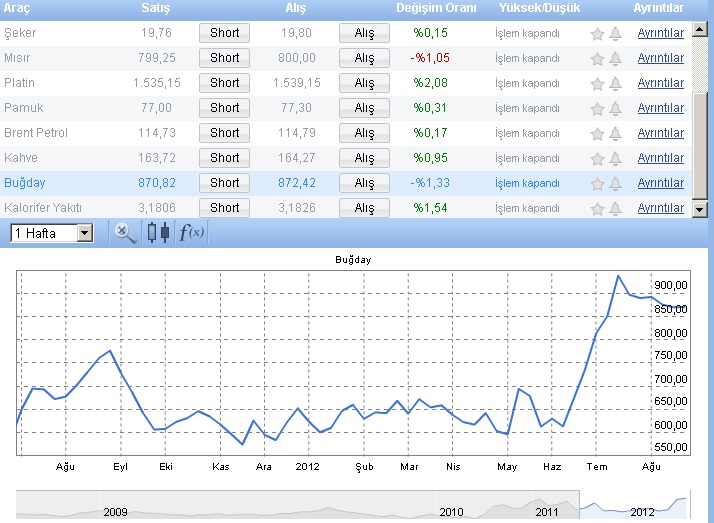
Task: Toggle favorite star for Pamuk
Action: click(x=598, y=108)
